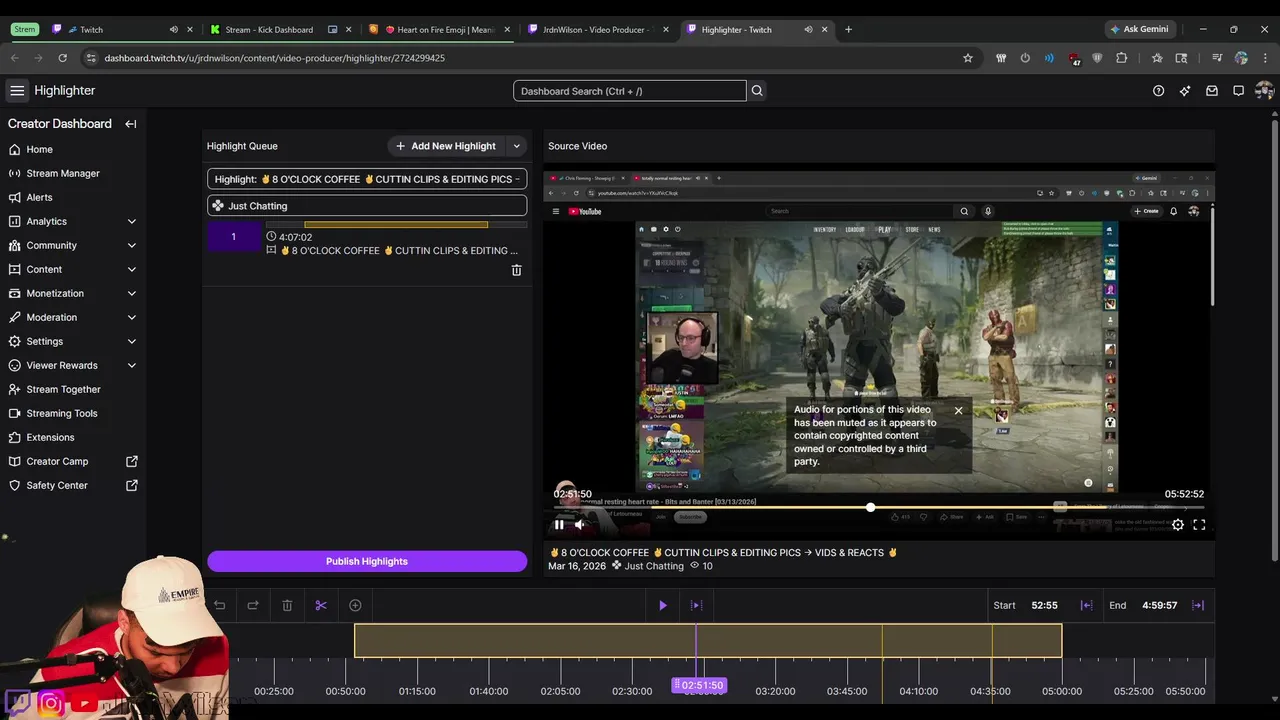Dismiss the muted audio notice
The image size is (1280, 720).
pyautogui.click(x=958, y=410)
